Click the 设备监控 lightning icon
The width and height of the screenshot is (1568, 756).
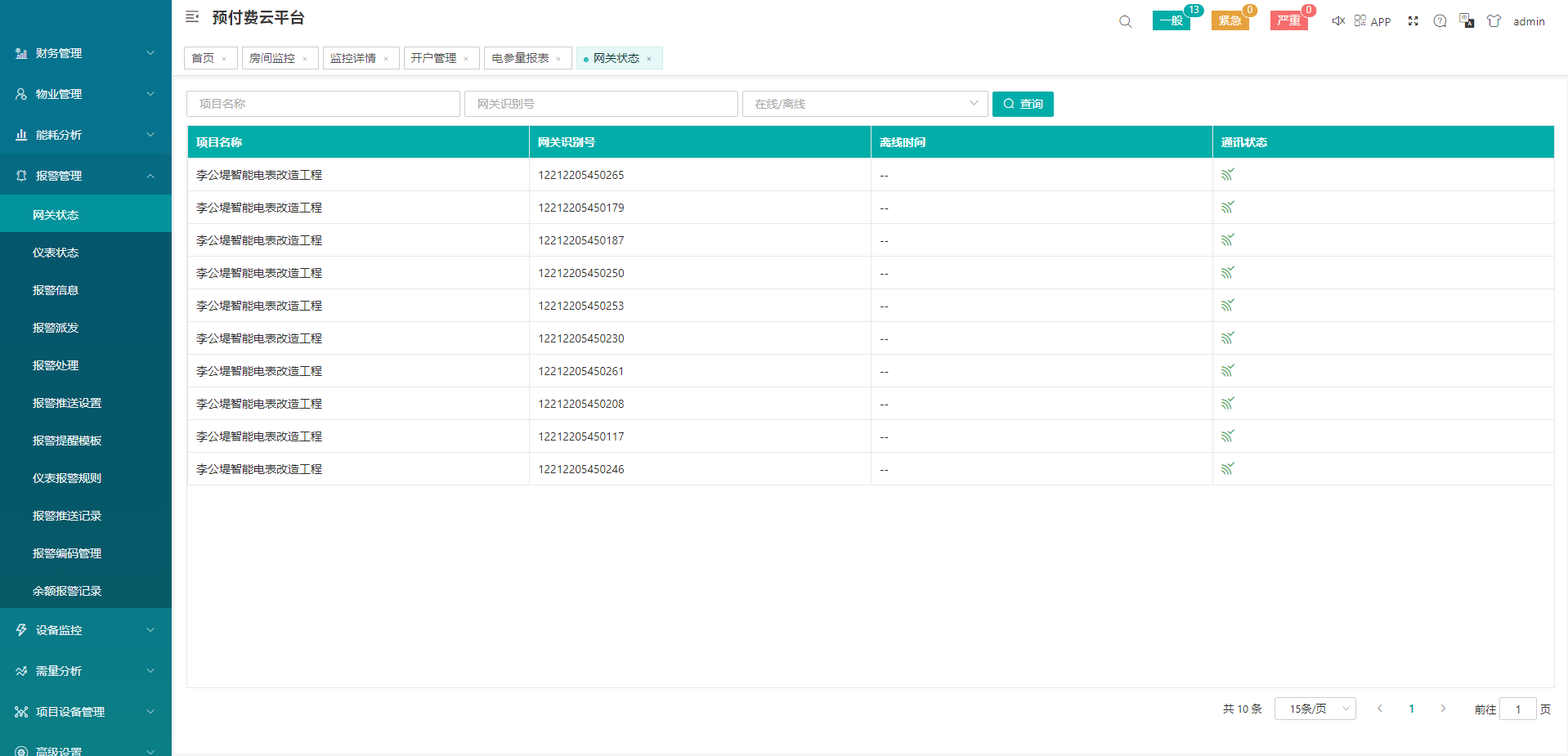21,630
